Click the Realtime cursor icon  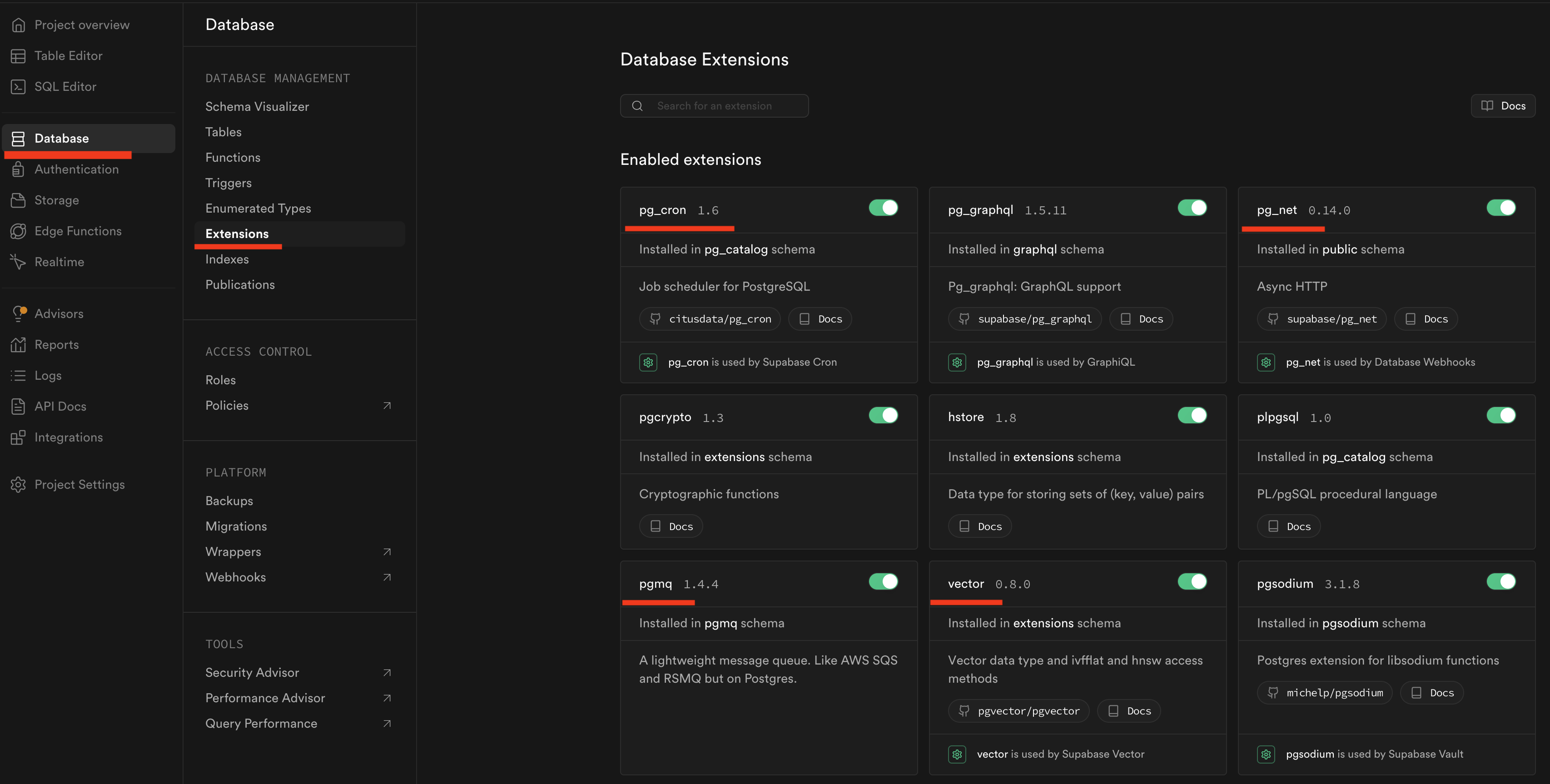click(x=18, y=262)
